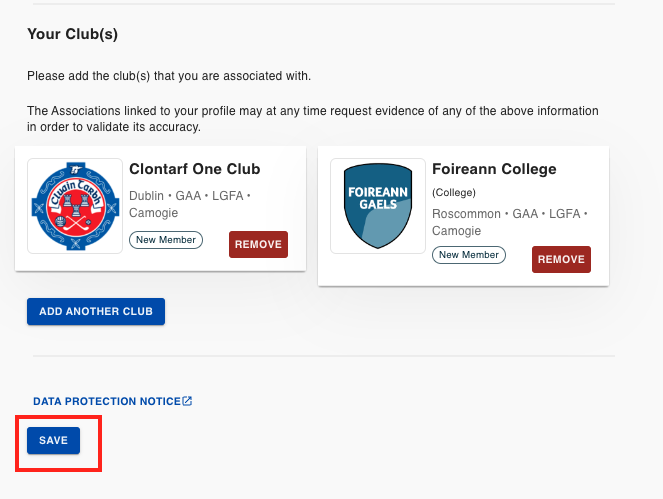Click the external-link icon beside Data Protection Notice
Image resolution: width=663 pixels, height=499 pixels.
coord(187,401)
